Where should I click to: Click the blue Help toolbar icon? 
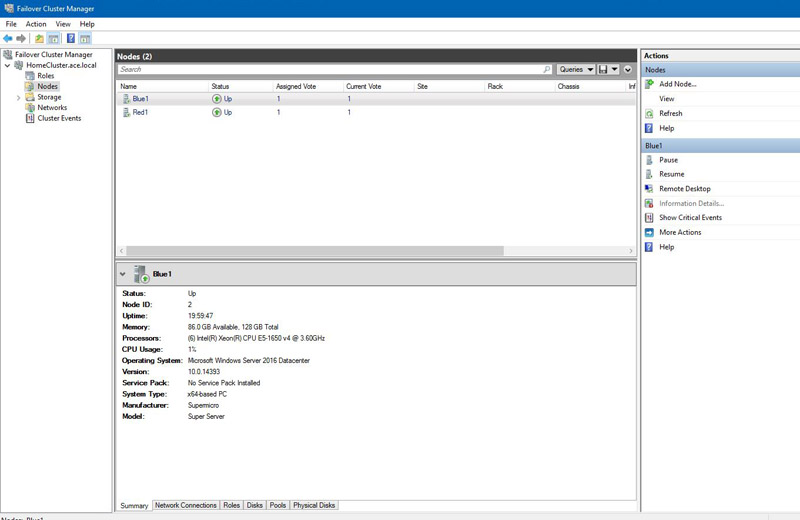pos(71,38)
